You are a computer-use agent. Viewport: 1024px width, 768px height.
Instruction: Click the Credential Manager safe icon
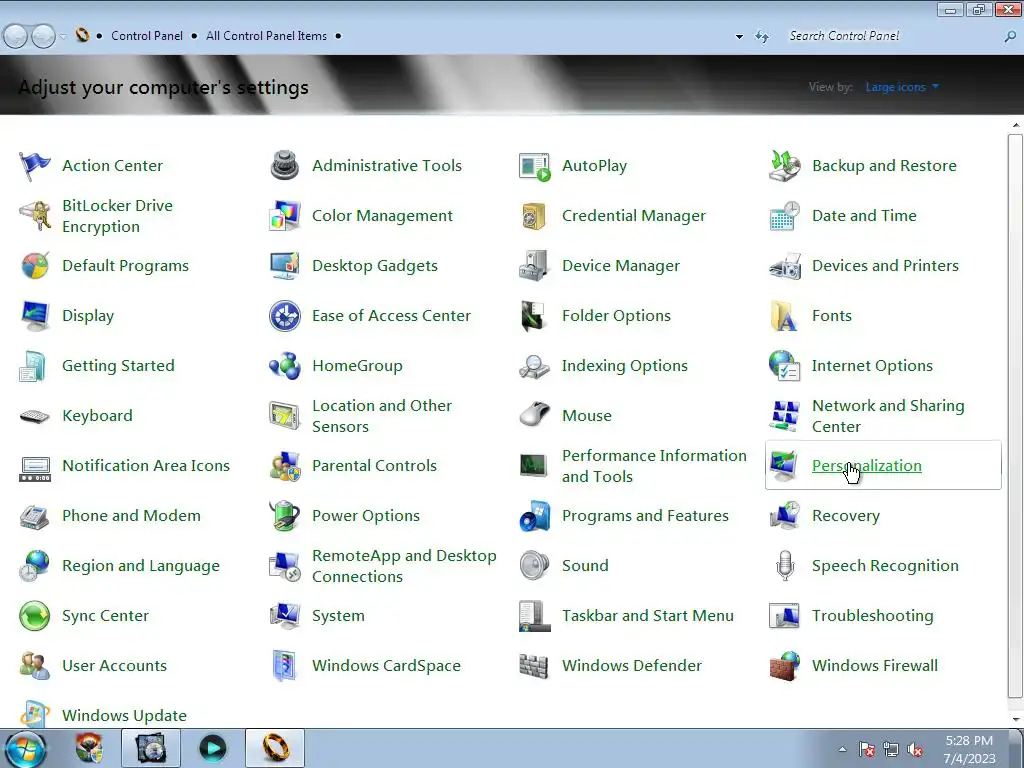(534, 216)
